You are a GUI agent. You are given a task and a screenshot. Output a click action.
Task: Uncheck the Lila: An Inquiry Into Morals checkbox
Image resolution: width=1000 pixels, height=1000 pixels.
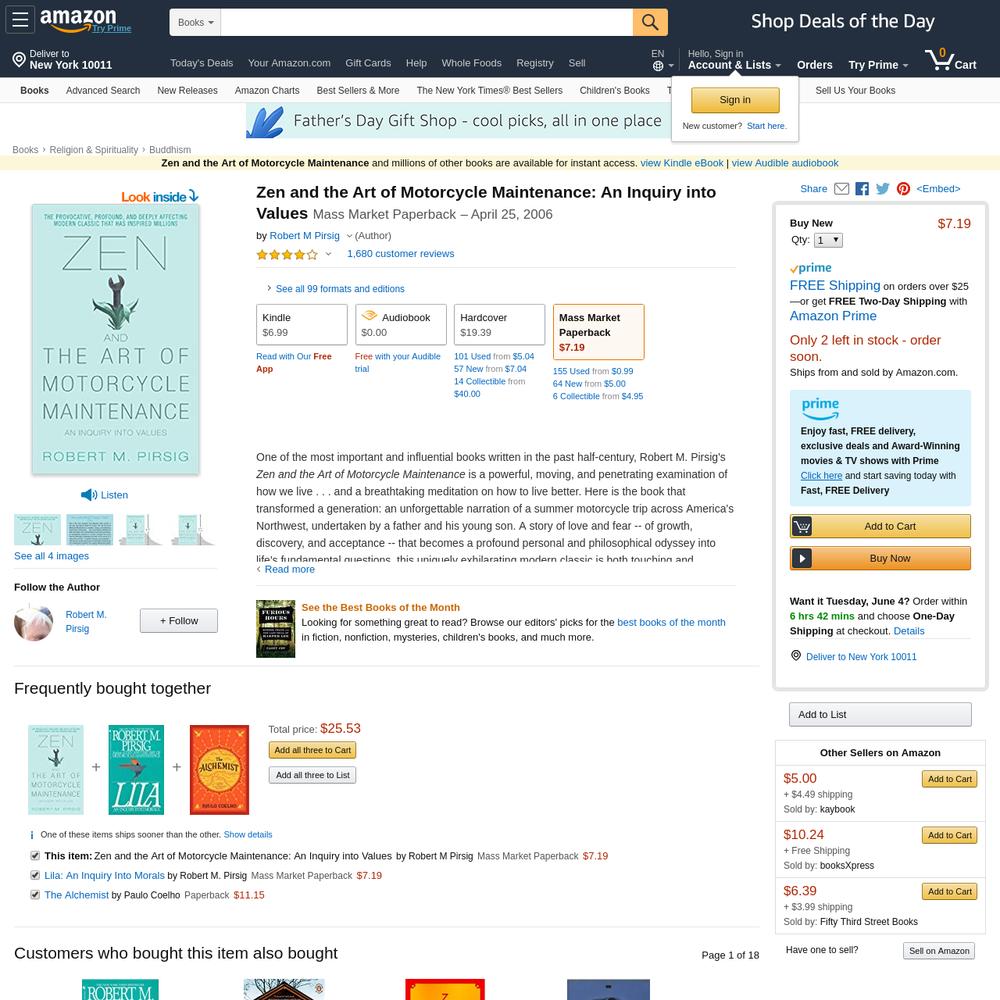[35, 876]
